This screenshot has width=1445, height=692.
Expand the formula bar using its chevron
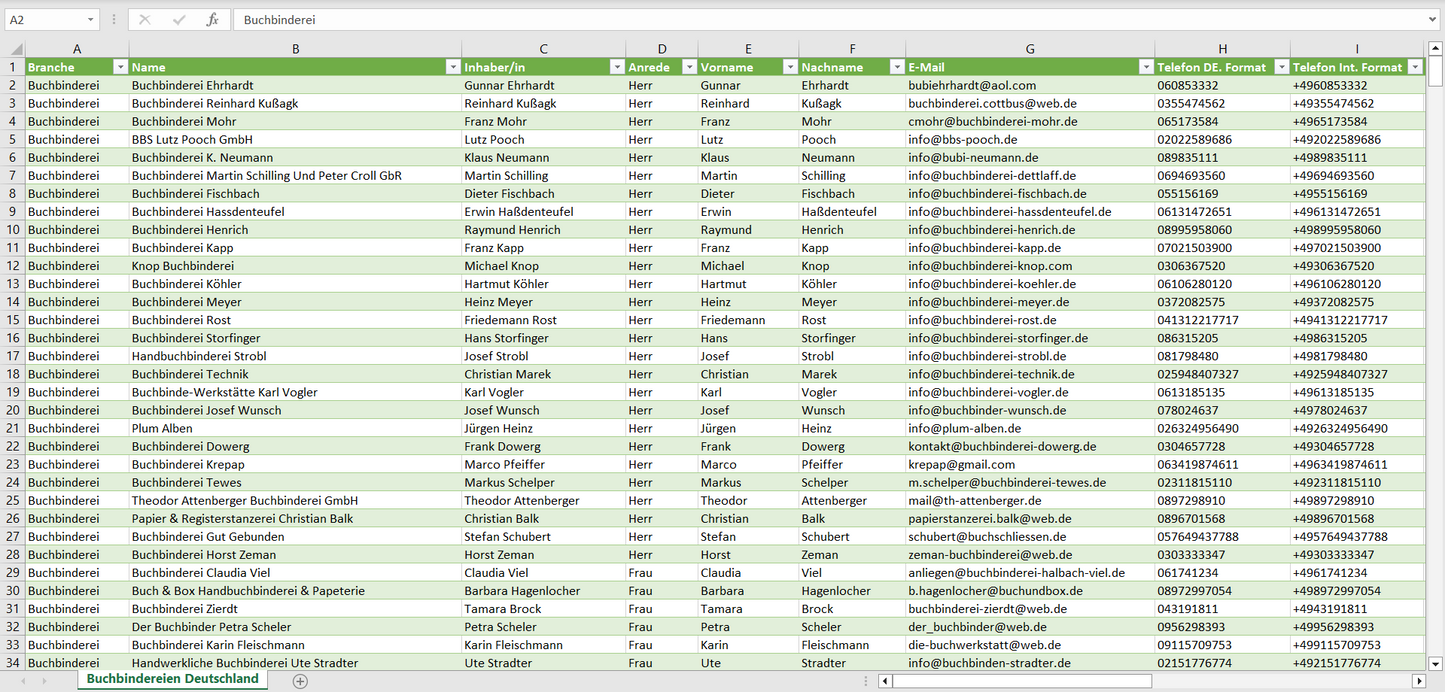point(1434,20)
